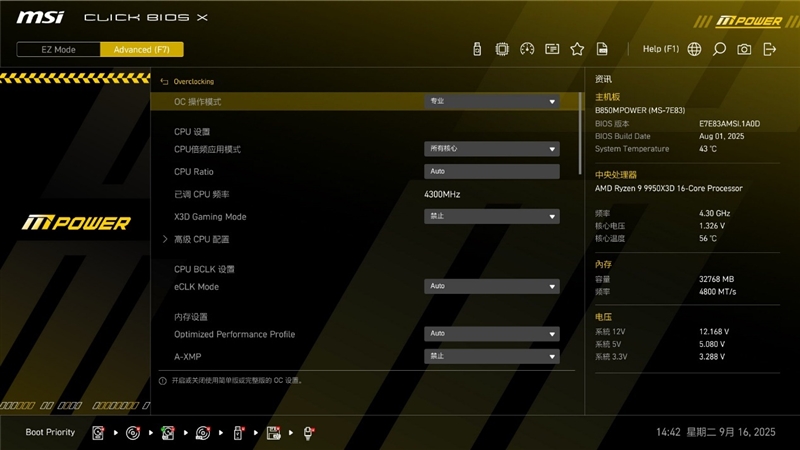Click the document file icon in toolbar

point(602,49)
